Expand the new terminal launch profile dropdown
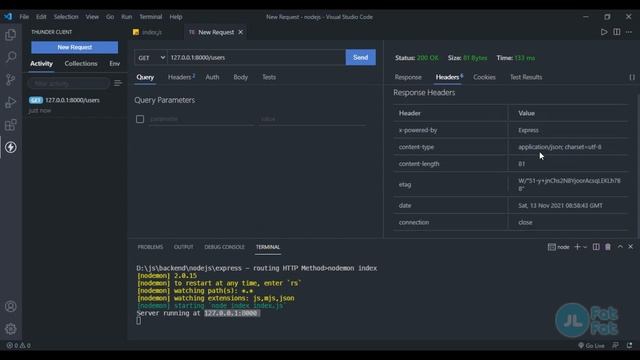640x360 pixels. click(585, 247)
